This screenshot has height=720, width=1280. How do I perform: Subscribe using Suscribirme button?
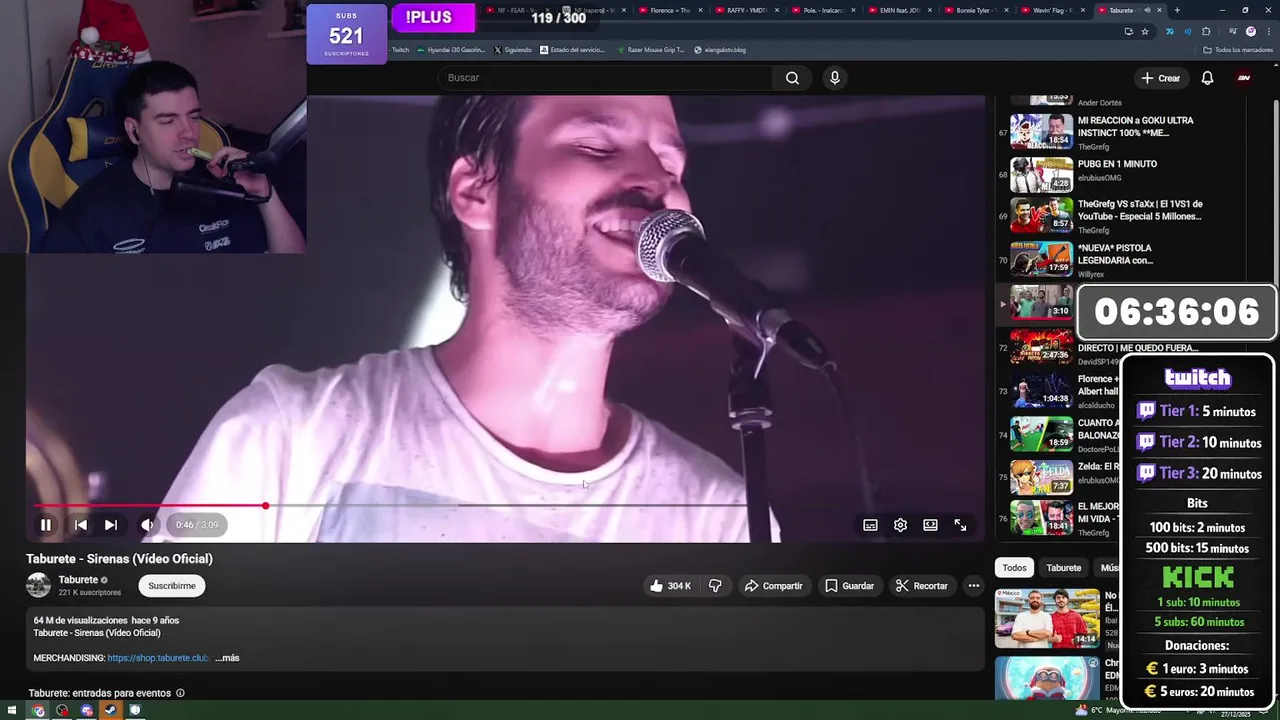tap(172, 586)
